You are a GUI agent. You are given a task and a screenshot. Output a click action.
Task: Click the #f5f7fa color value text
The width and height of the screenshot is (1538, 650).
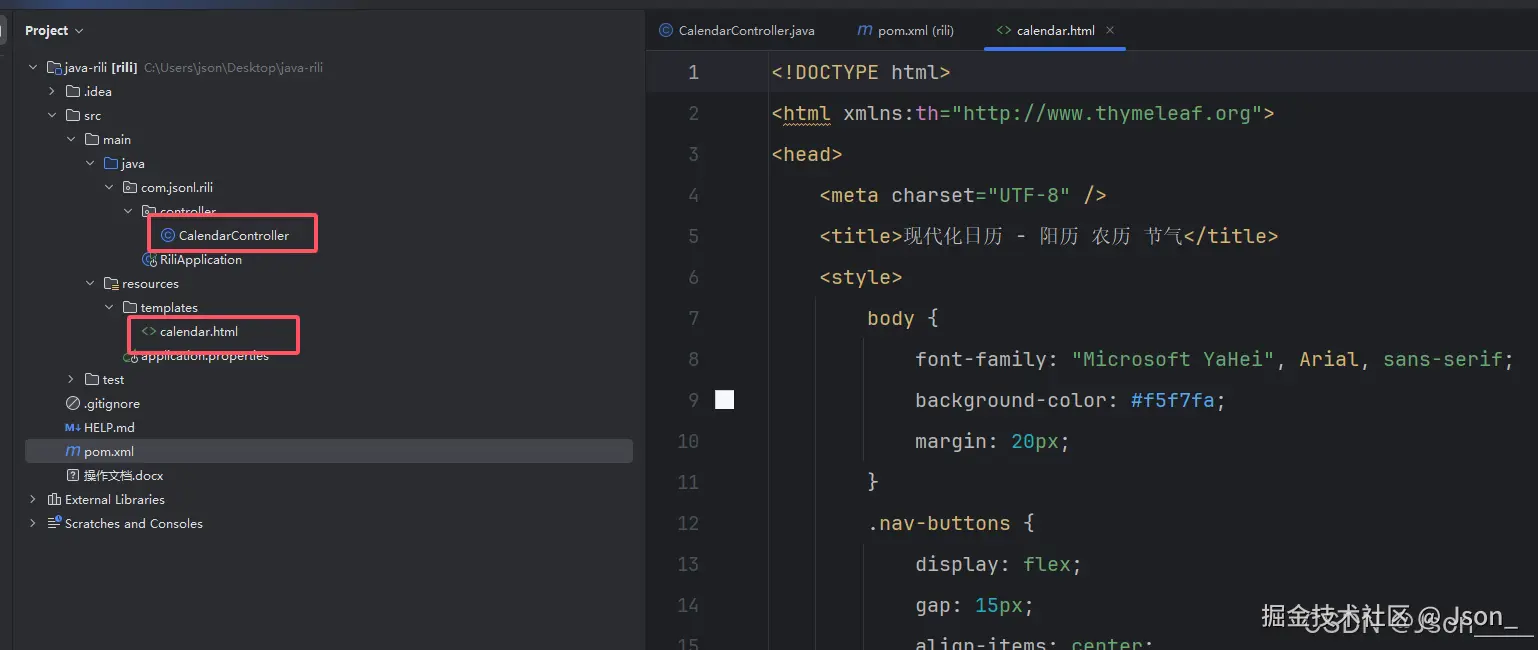1173,400
